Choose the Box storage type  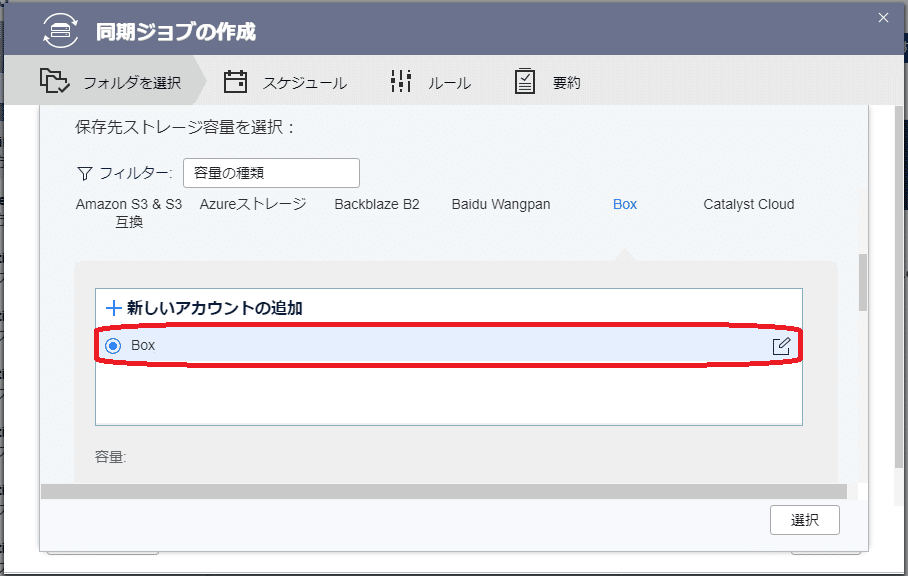(x=625, y=204)
